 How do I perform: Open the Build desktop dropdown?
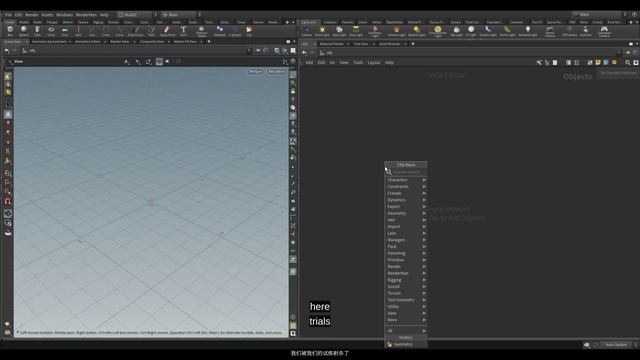coord(135,15)
